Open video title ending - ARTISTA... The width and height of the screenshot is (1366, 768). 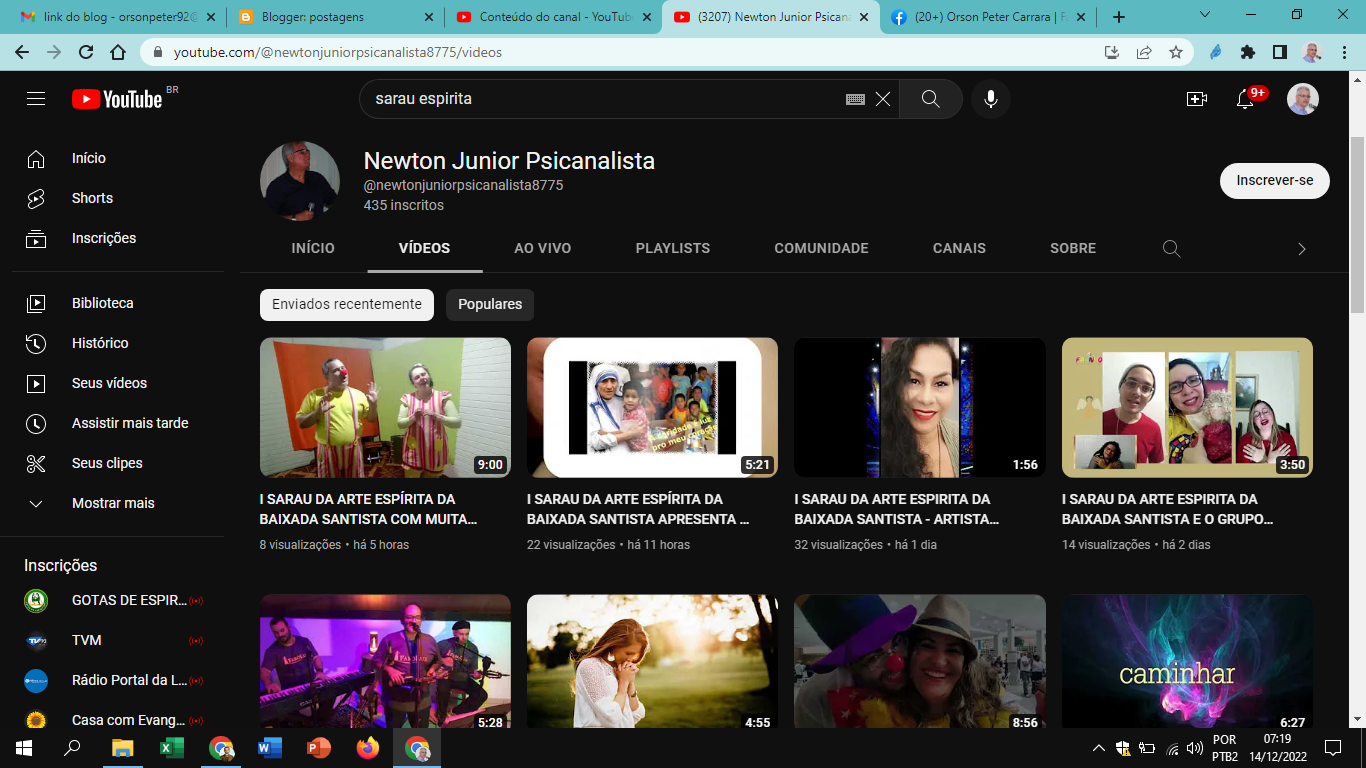(897, 509)
